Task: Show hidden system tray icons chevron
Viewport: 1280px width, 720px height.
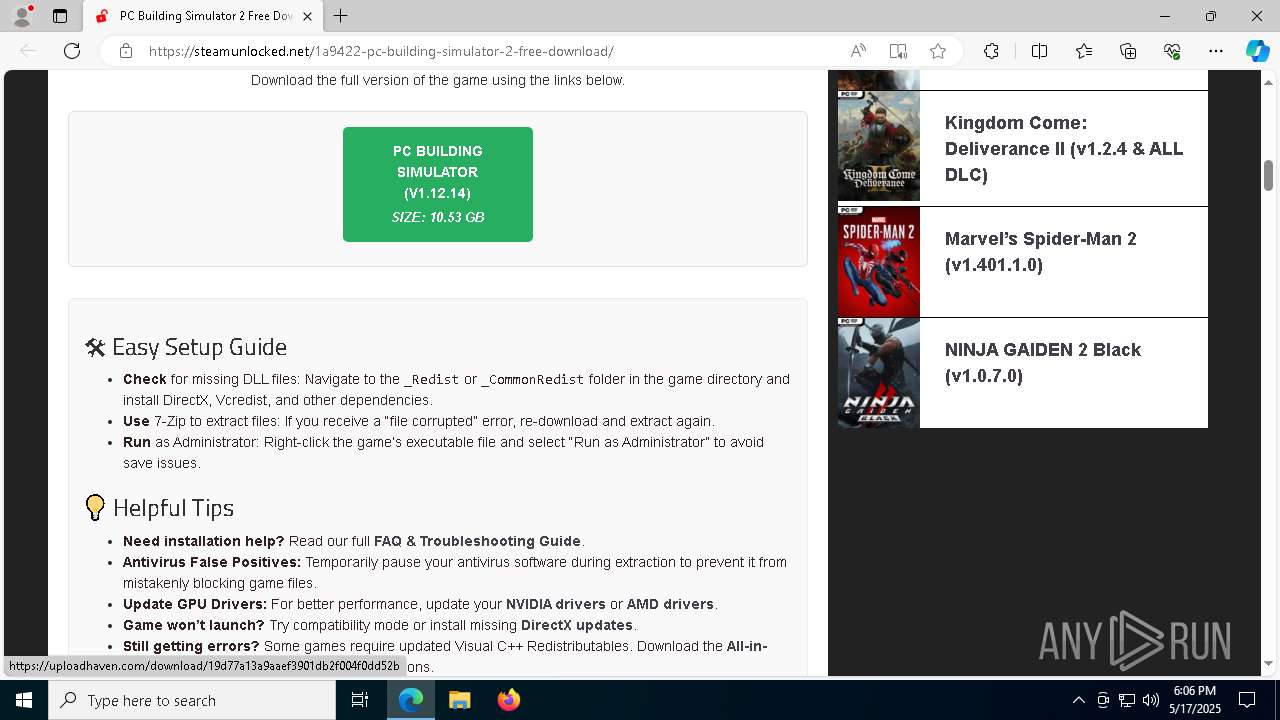Action: [x=1078, y=700]
